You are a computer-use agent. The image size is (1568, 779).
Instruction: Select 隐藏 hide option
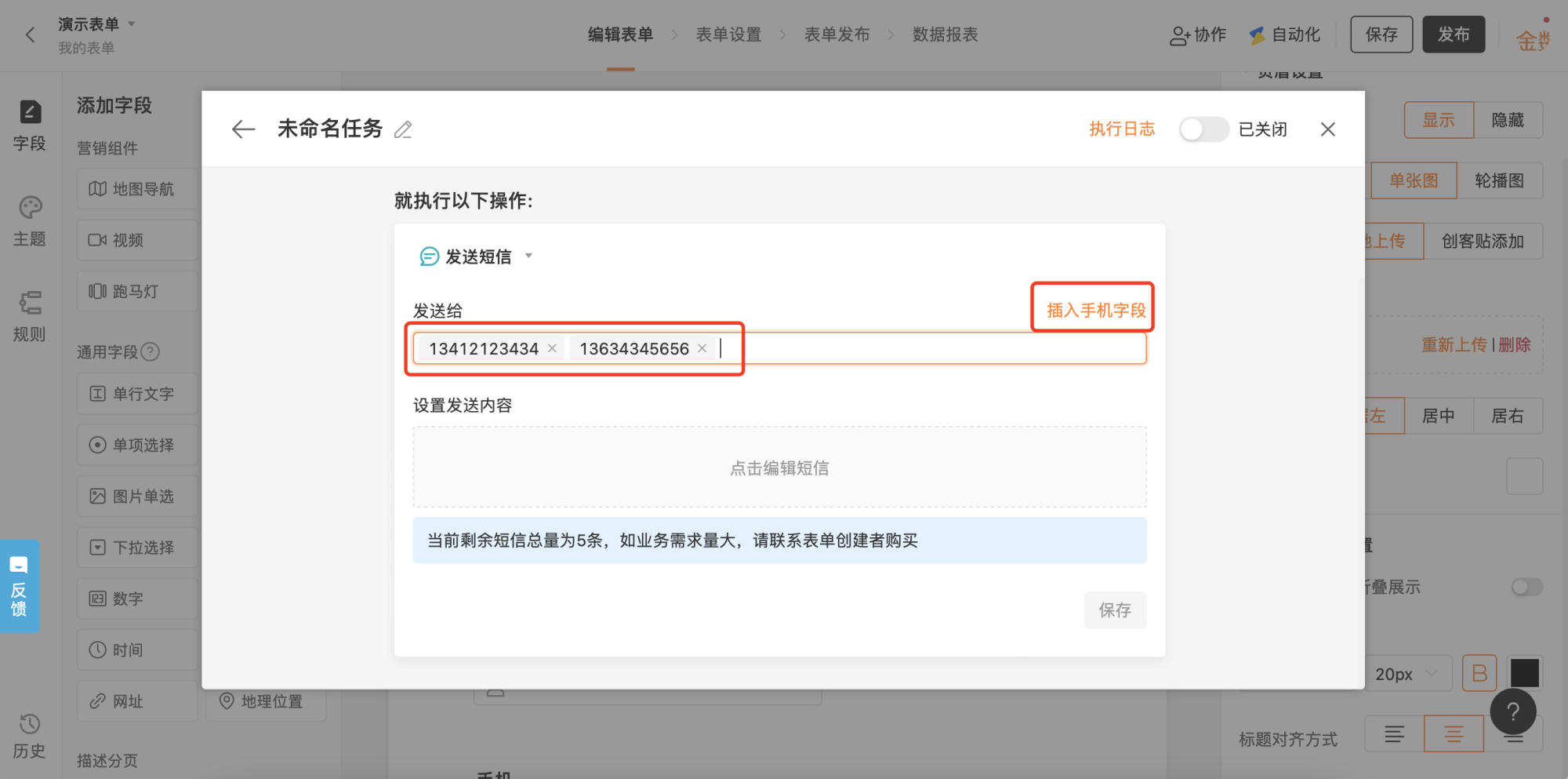click(1508, 120)
